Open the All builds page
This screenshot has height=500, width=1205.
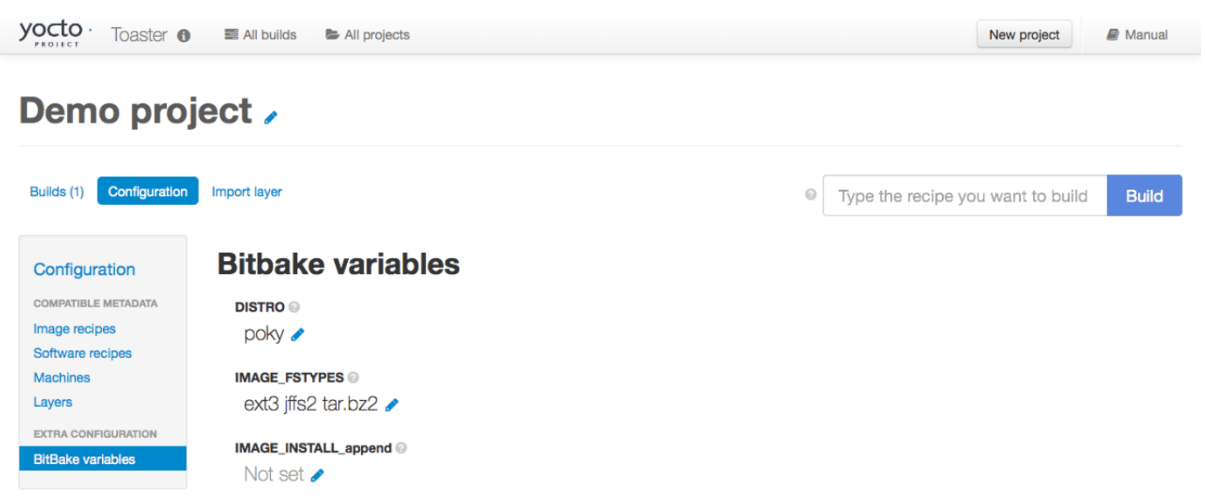[x=261, y=35]
